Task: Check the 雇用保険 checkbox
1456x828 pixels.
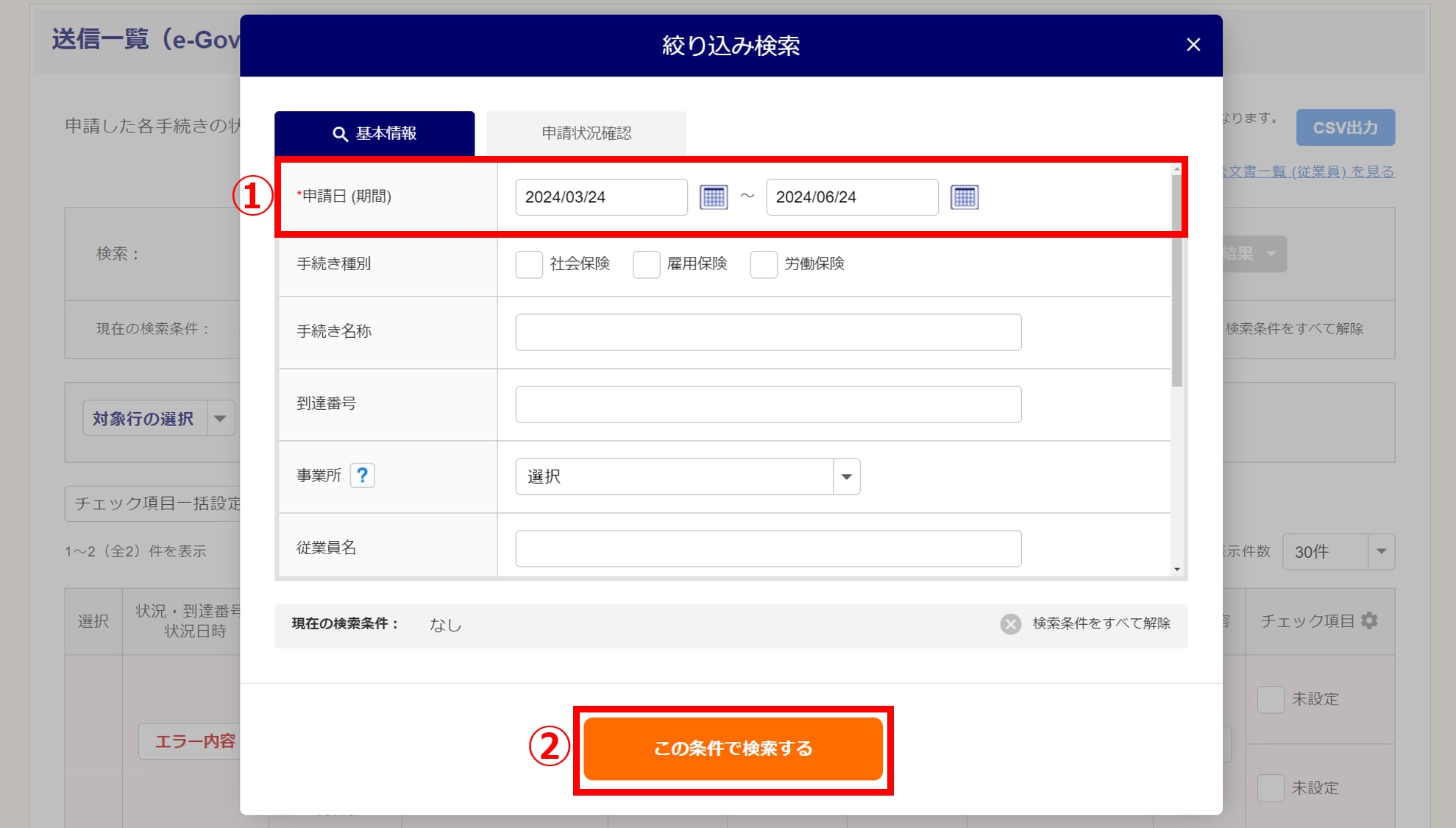Action: pyautogui.click(x=646, y=264)
